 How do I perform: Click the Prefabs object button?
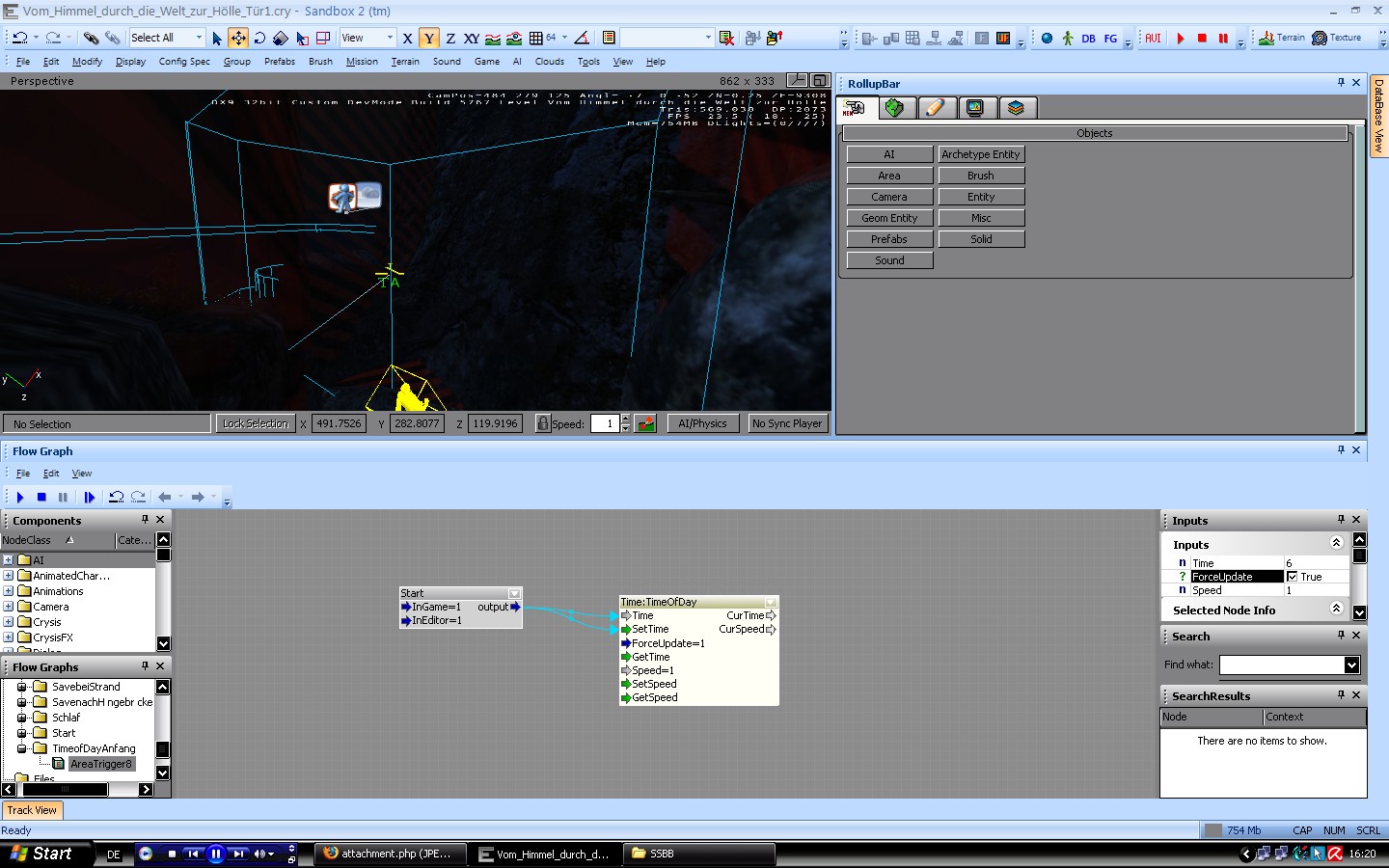tap(889, 239)
